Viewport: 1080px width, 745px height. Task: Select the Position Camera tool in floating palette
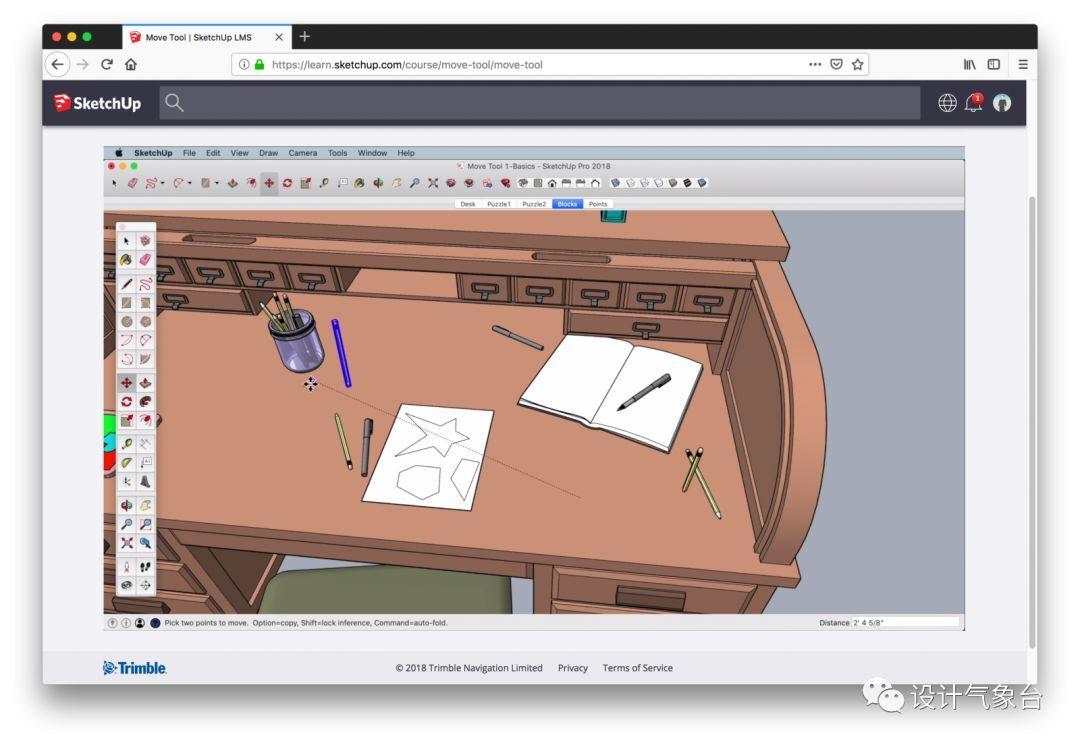(127, 567)
